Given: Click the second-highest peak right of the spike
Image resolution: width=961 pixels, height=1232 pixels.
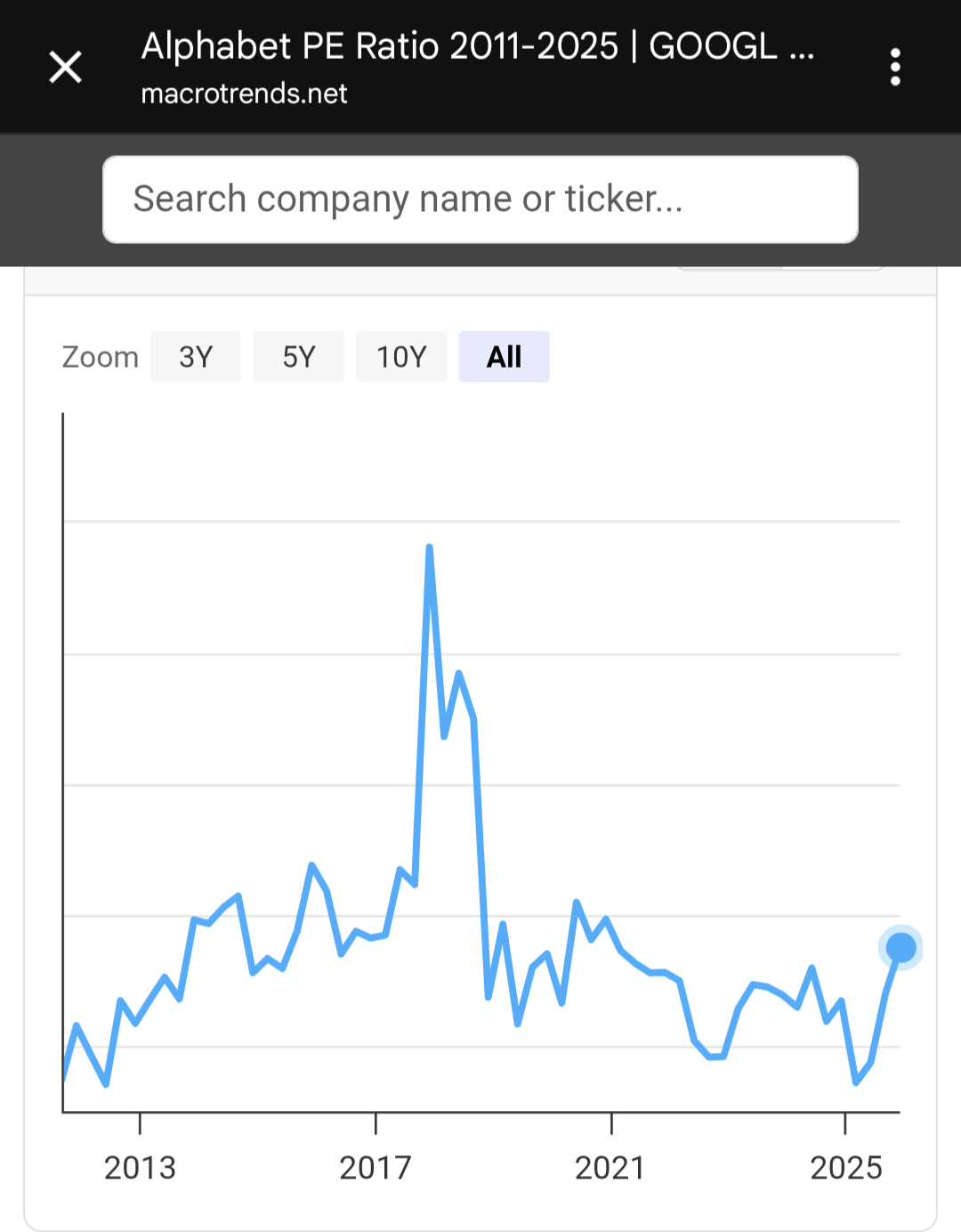Looking at the screenshot, I should click(x=459, y=674).
